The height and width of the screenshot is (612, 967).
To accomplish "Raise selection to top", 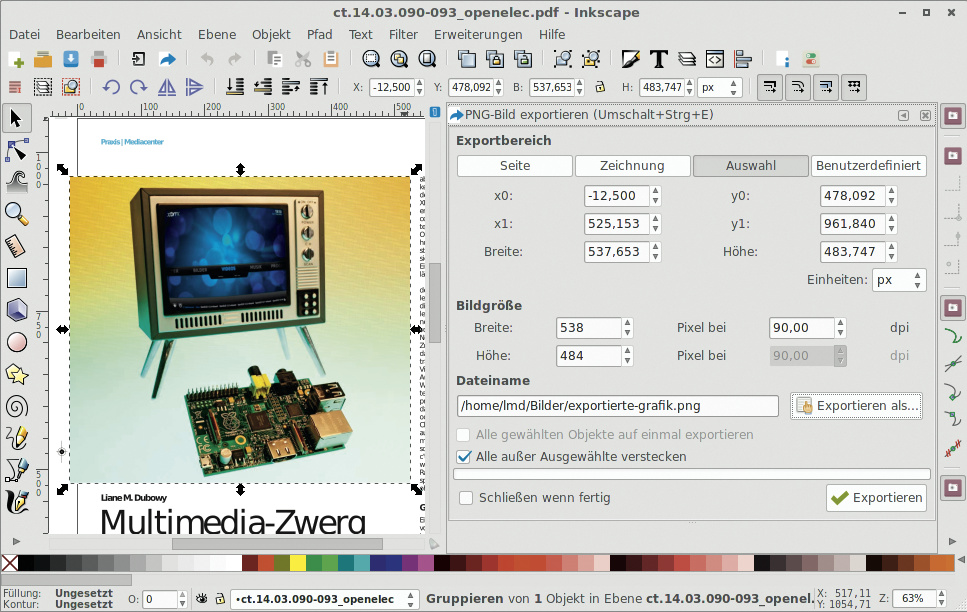I will [319, 87].
